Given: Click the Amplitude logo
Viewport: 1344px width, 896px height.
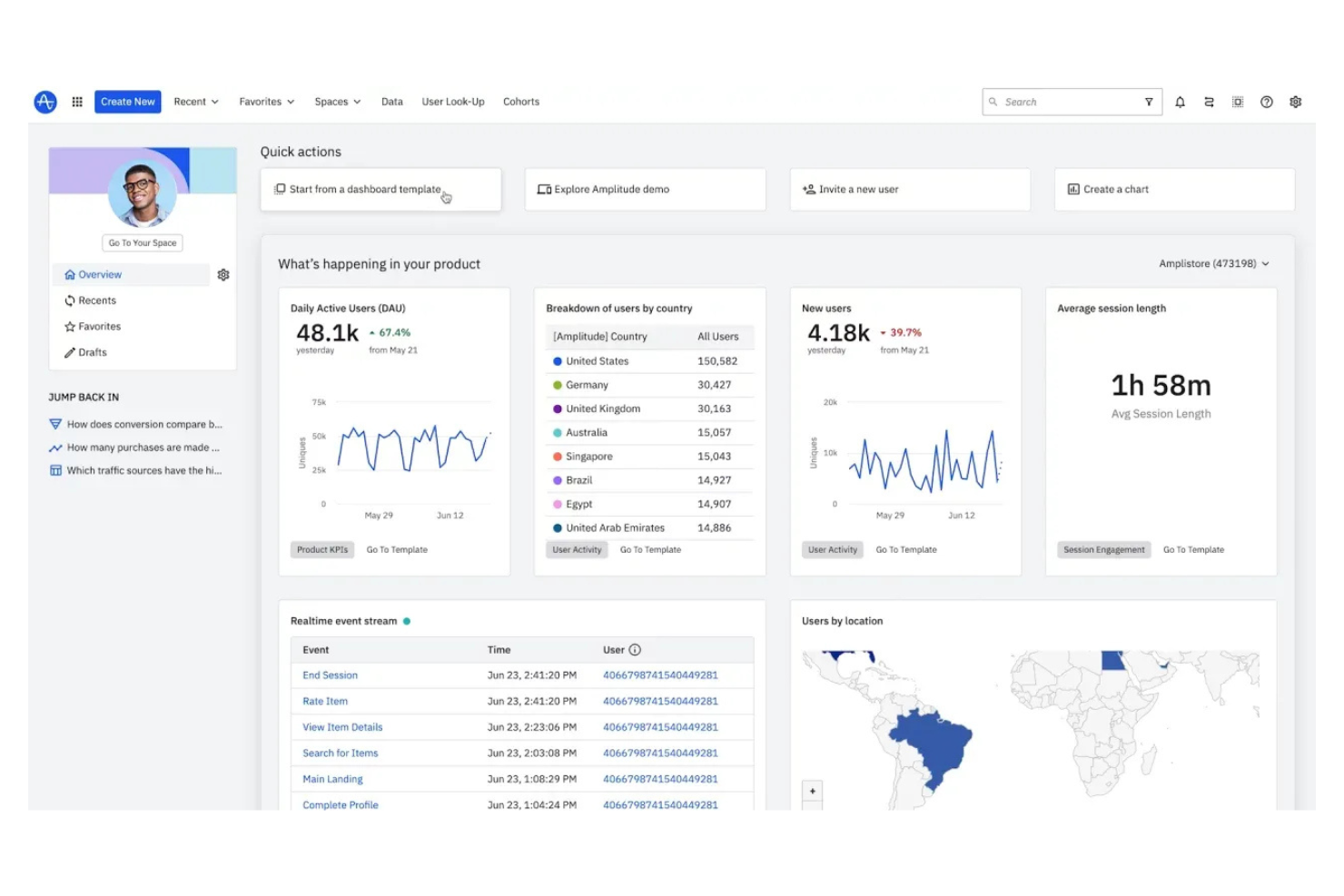Looking at the screenshot, I should click(x=44, y=102).
